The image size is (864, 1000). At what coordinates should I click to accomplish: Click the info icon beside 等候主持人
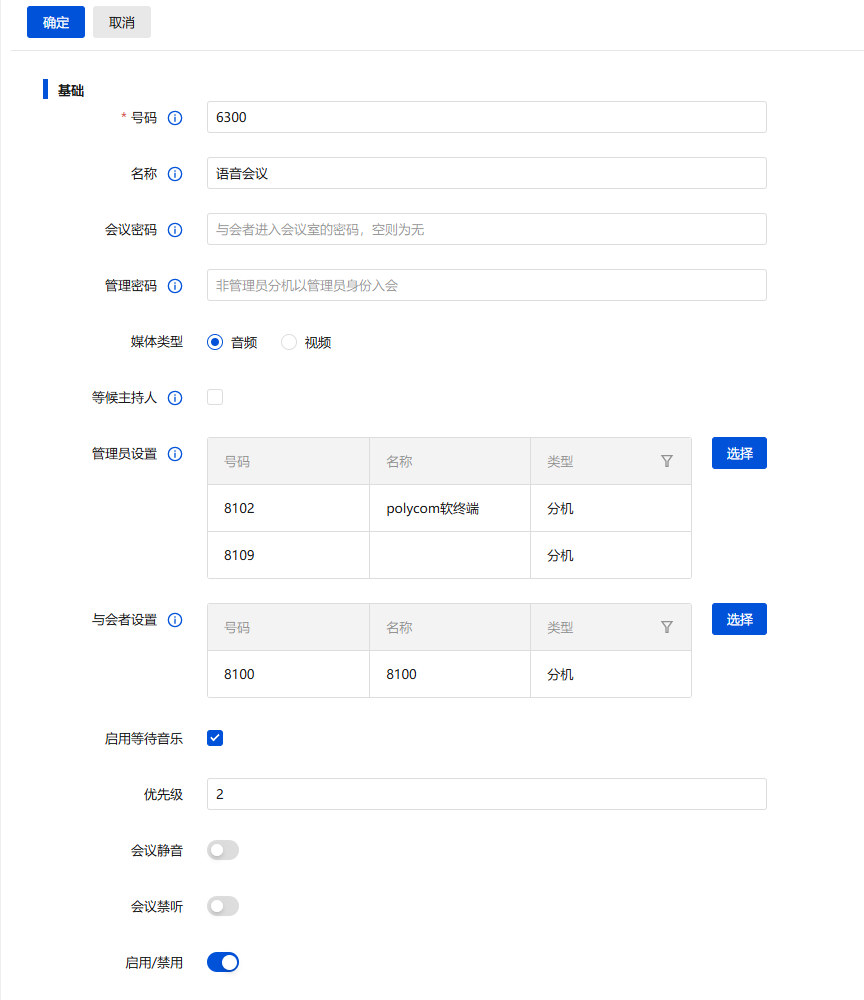(x=175, y=397)
